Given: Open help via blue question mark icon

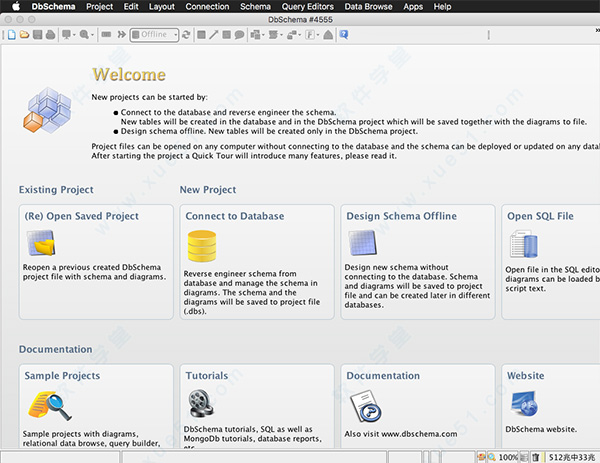Looking at the screenshot, I should (344, 35).
